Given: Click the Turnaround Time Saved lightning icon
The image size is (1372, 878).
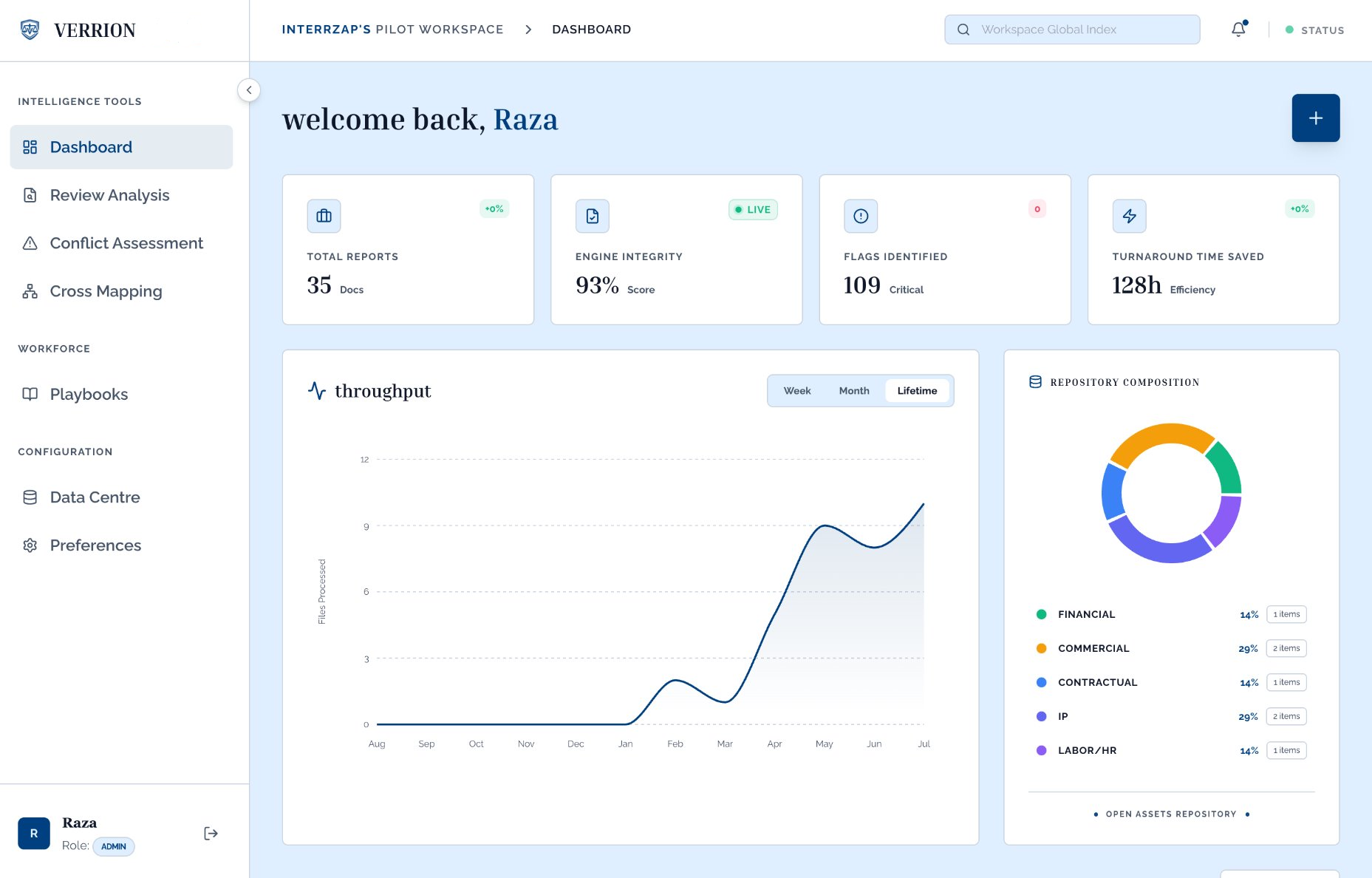Looking at the screenshot, I should (x=1129, y=216).
